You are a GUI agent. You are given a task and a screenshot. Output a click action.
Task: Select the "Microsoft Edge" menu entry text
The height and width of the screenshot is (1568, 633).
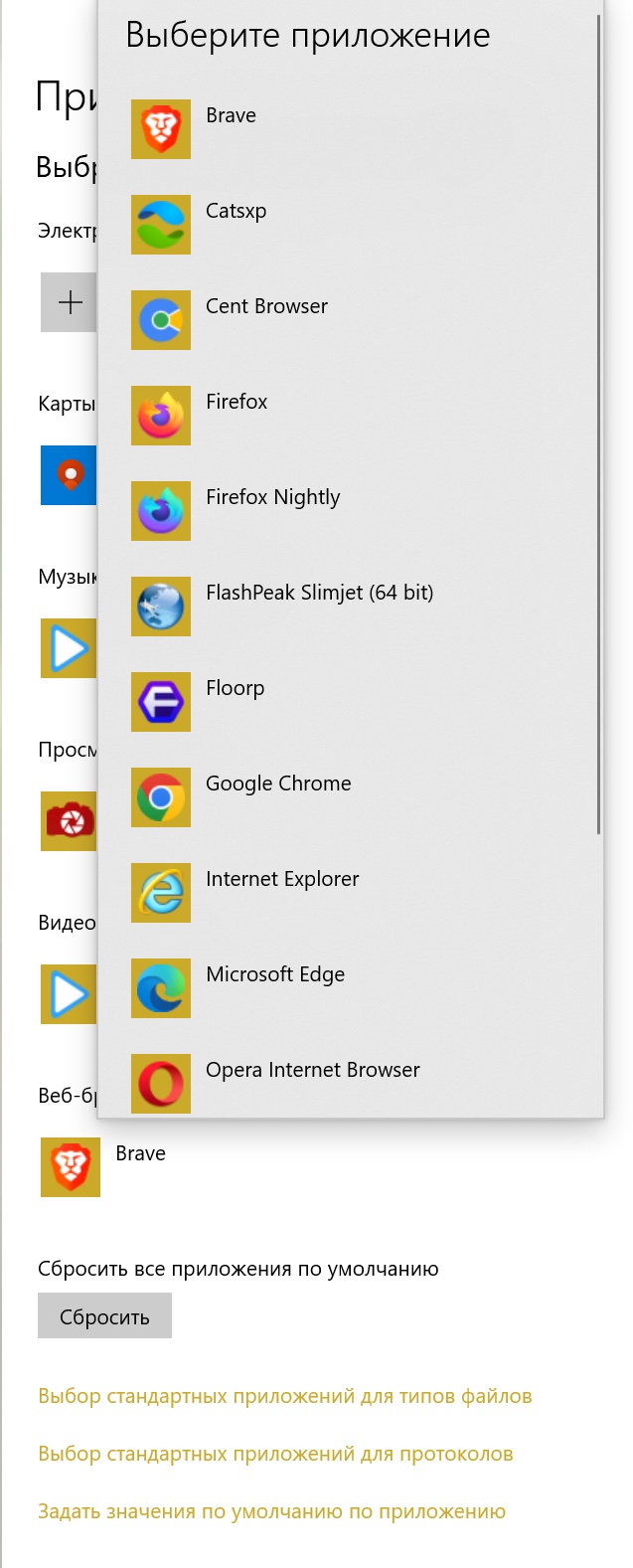click(x=275, y=974)
